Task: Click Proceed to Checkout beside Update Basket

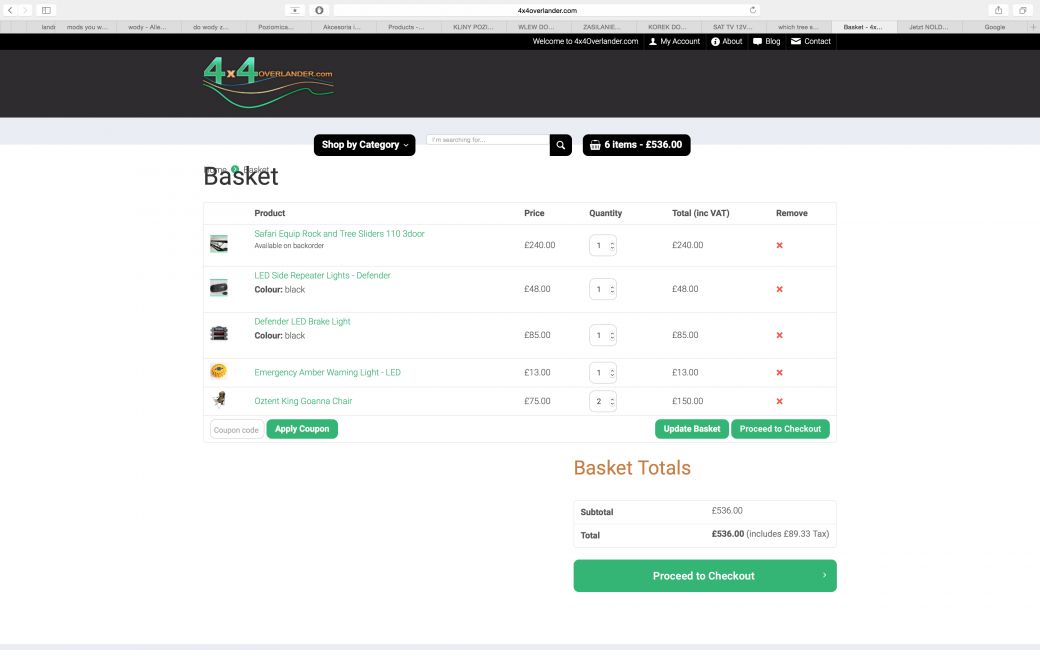Action: (x=780, y=429)
